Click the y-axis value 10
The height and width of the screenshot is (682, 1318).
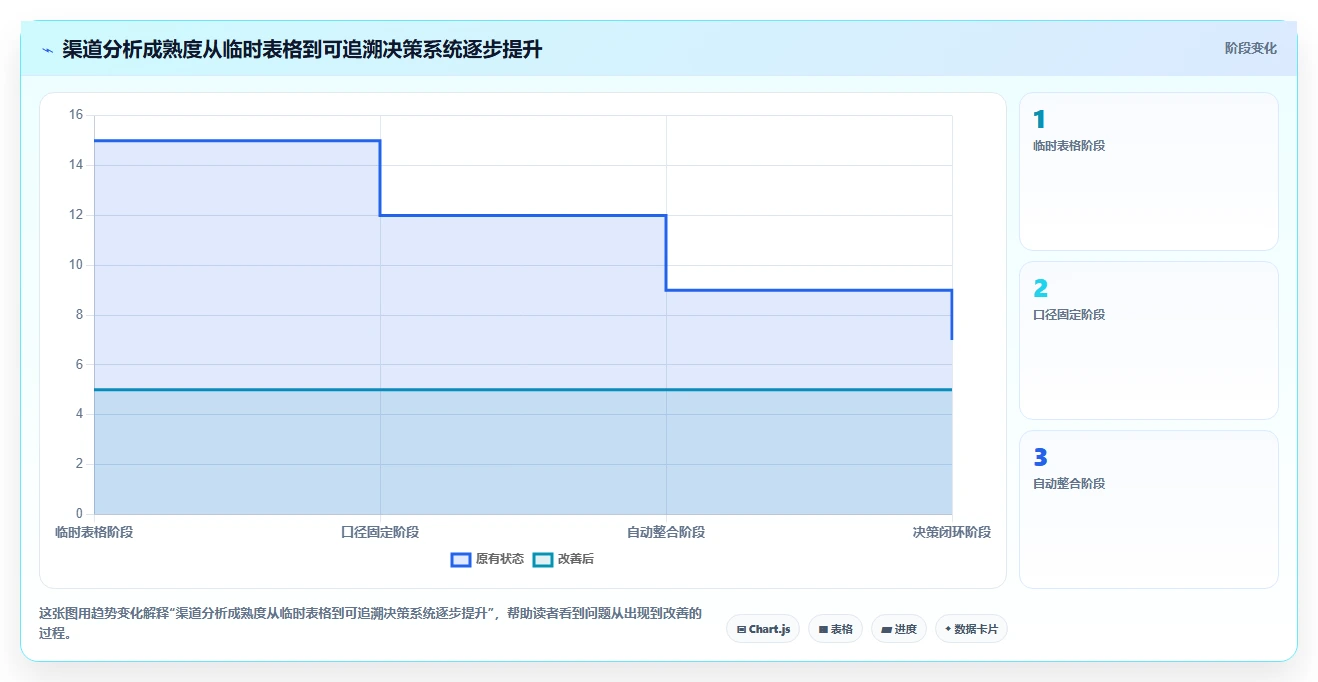[76, 265]
